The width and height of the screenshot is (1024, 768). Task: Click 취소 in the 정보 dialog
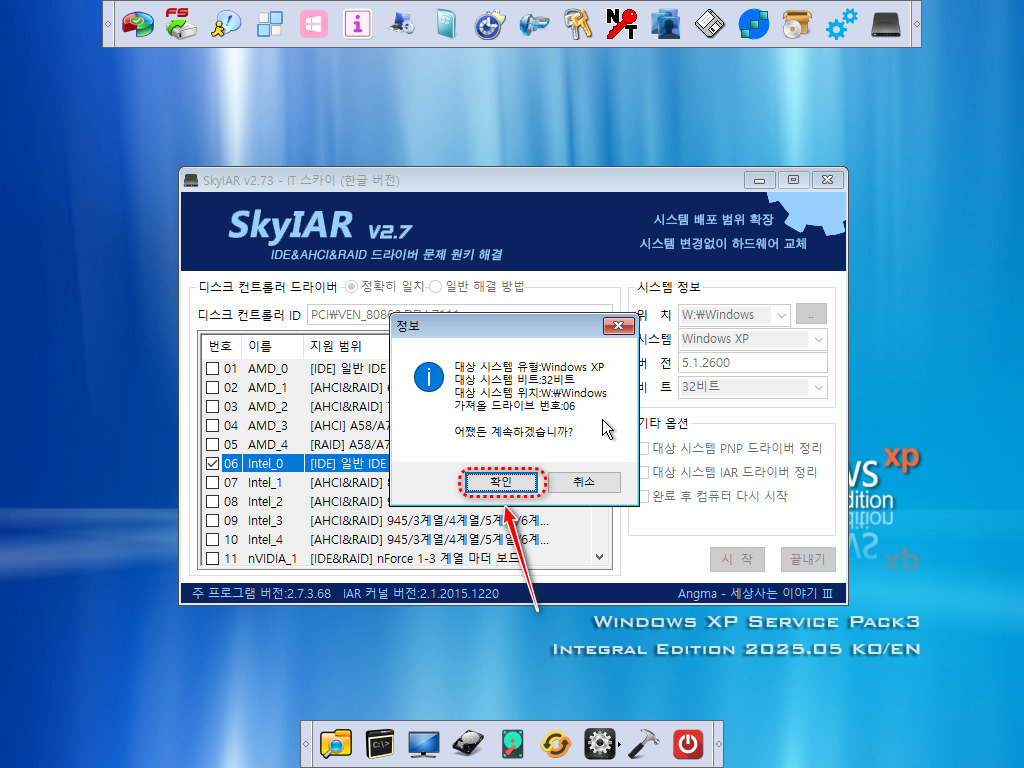click(584, 482)
